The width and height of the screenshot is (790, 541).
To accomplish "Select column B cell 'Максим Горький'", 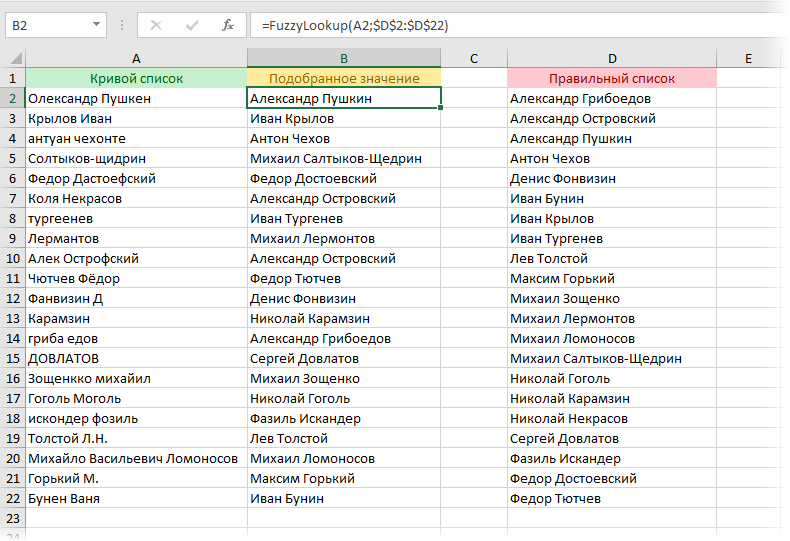I will click(x=344, y=479).
